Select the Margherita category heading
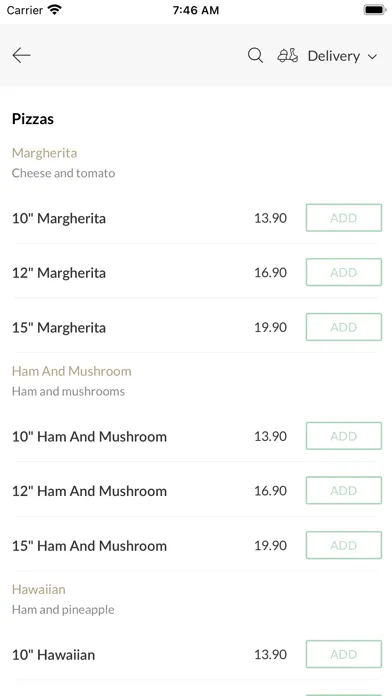The height and width of the screenshot is (696, 392). point(44,153)
